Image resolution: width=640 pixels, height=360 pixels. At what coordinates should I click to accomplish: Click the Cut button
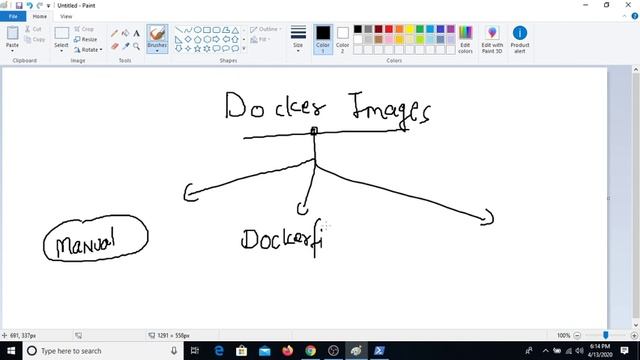[33, 29]
